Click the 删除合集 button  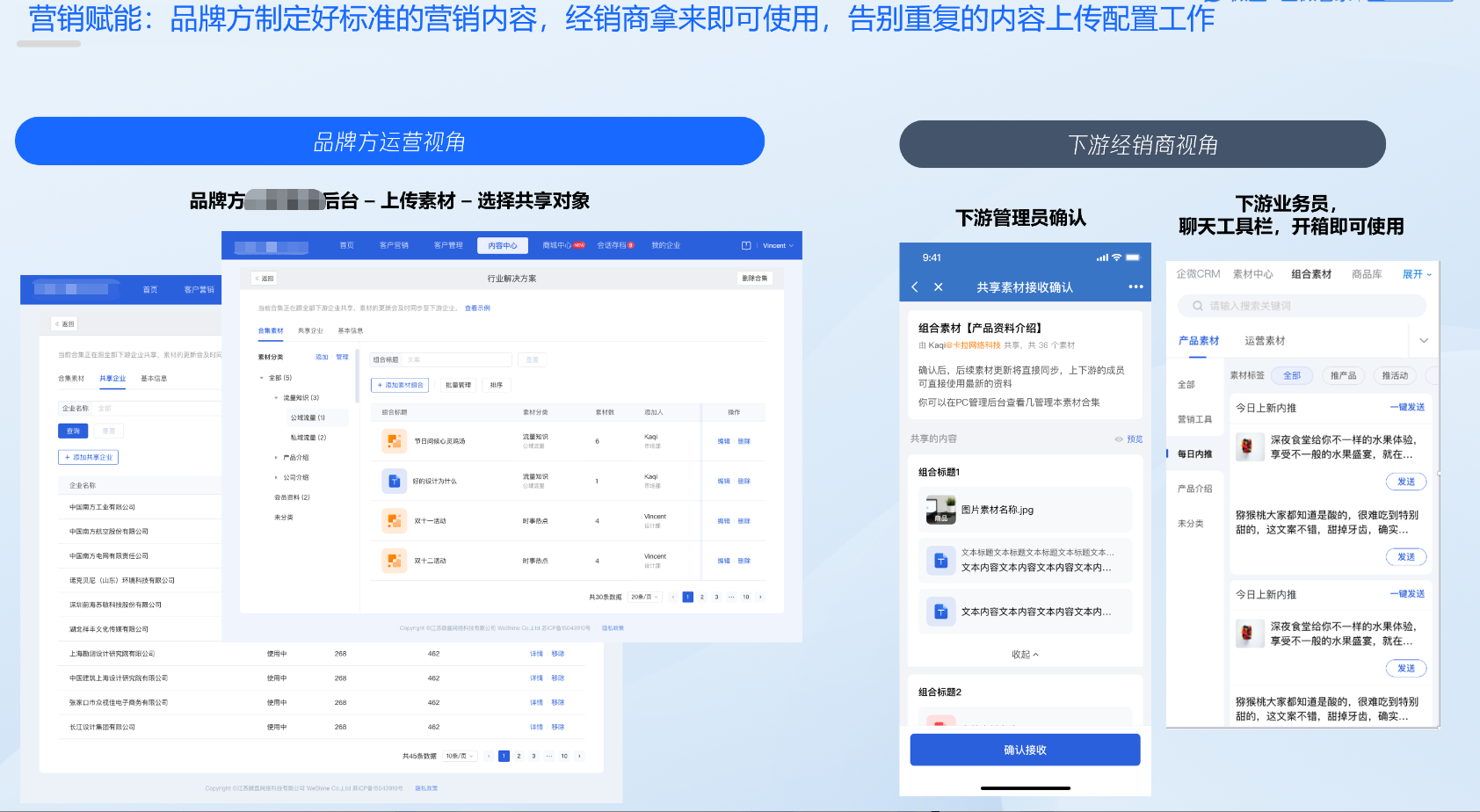click(754, 279)
